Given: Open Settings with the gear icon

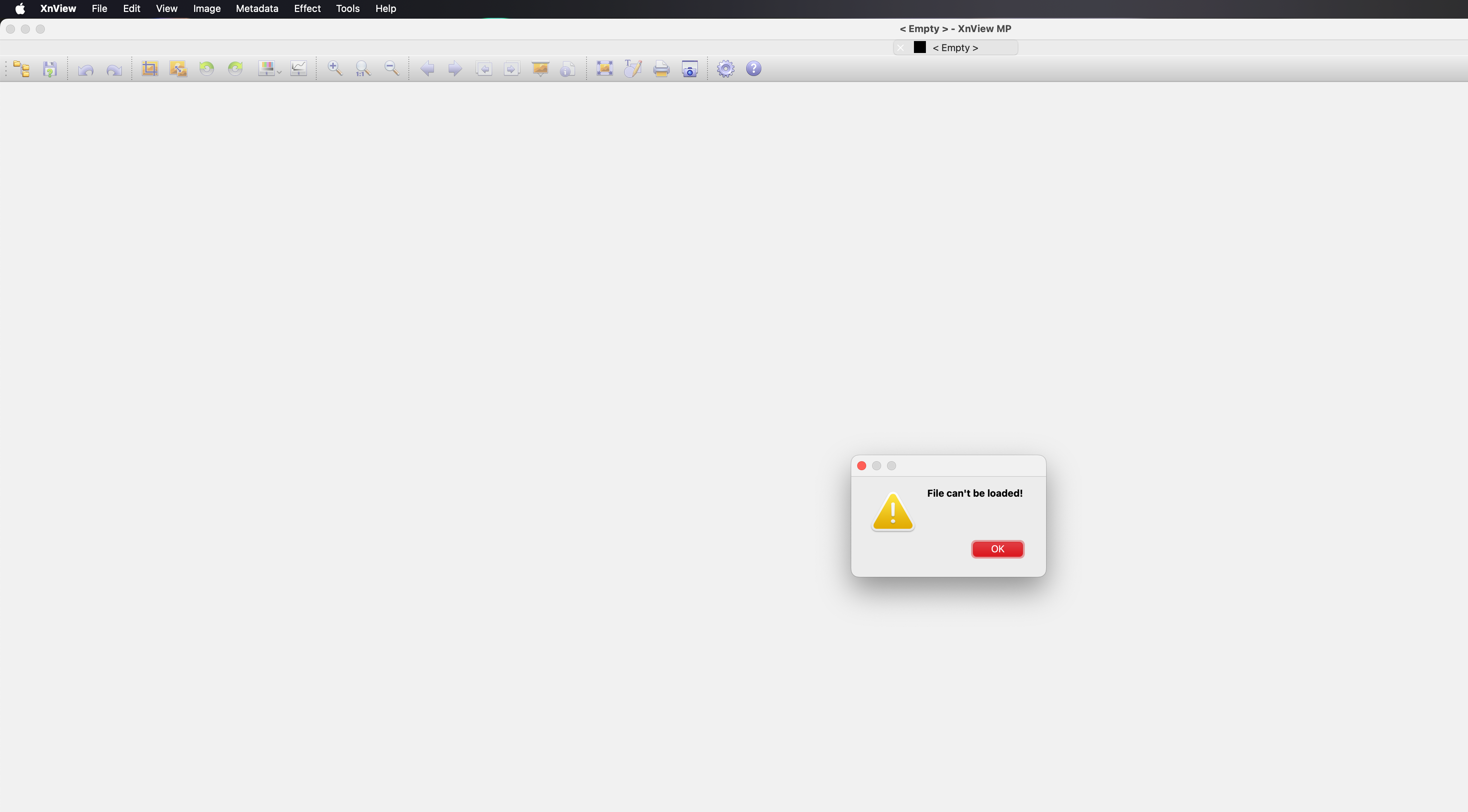Looking at the screenshot, I should coord(725,69).
